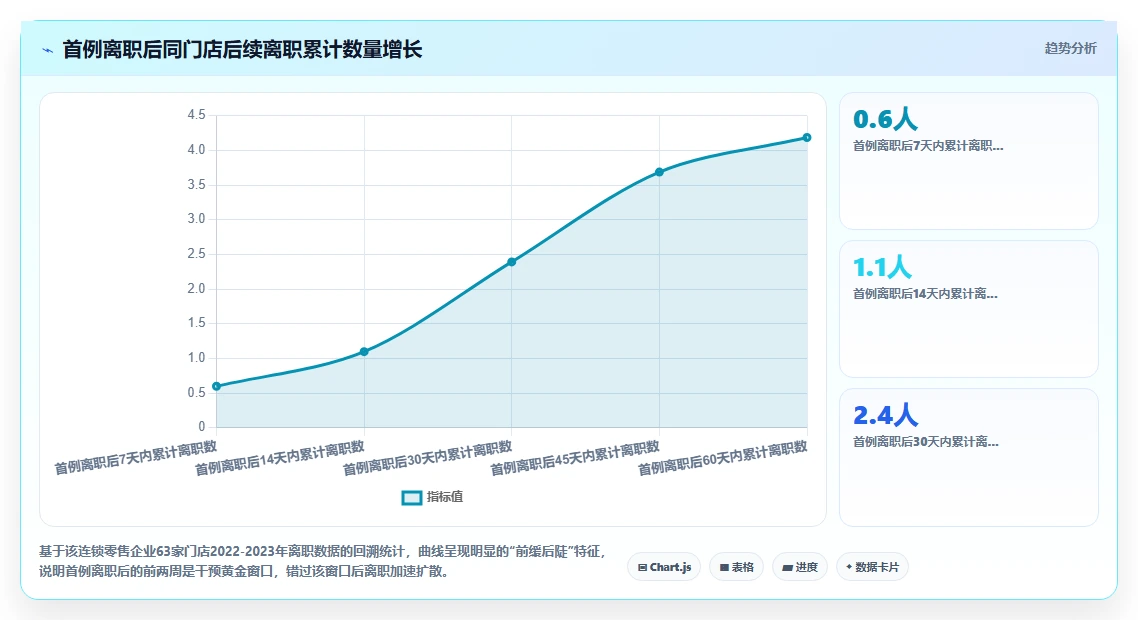1138x620 pixels.
Task: Click the 30-day data point on chart
Action: tap(512, 262)
